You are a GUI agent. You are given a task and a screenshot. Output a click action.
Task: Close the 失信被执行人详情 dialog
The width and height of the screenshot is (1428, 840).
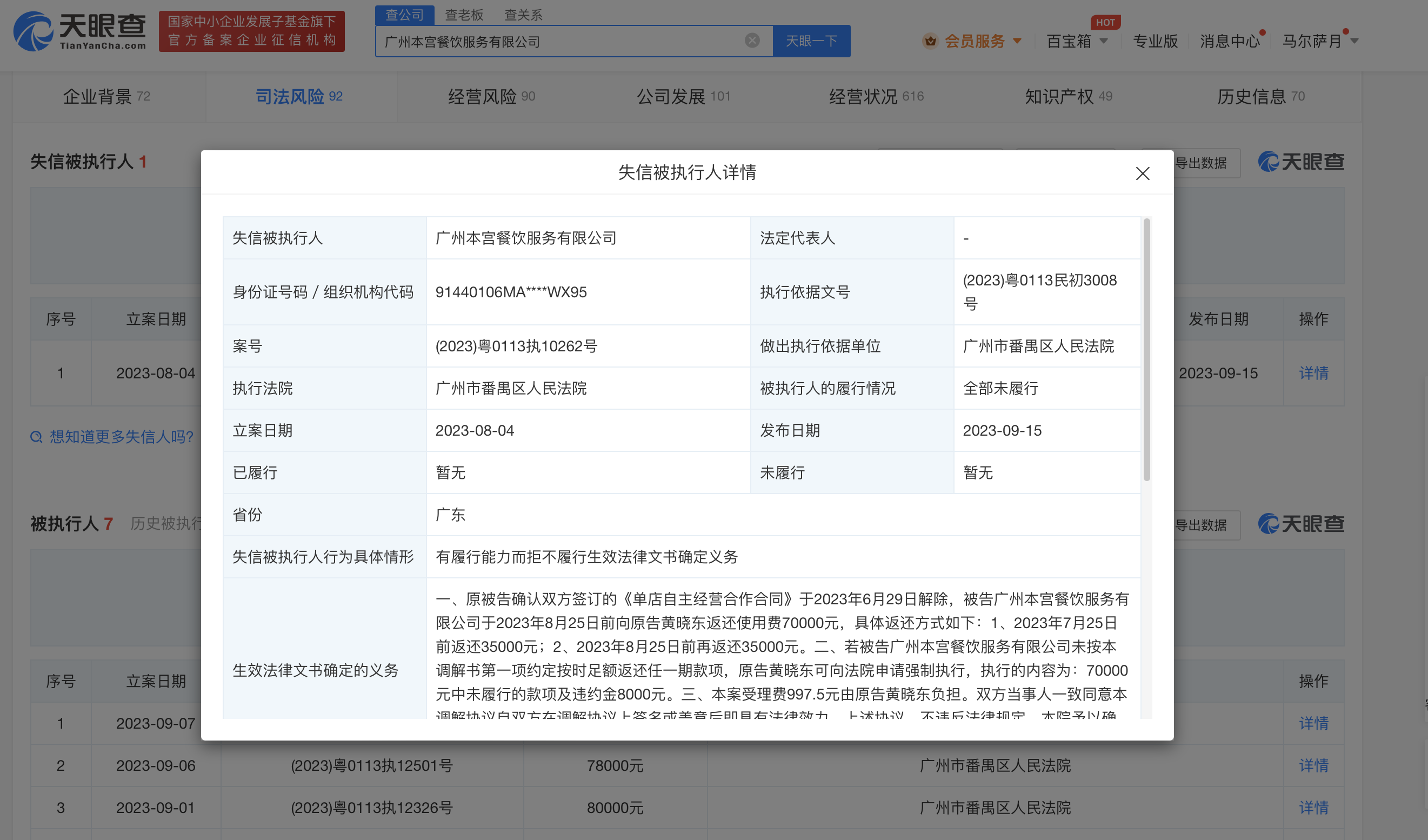click(x=1143, y=174)
